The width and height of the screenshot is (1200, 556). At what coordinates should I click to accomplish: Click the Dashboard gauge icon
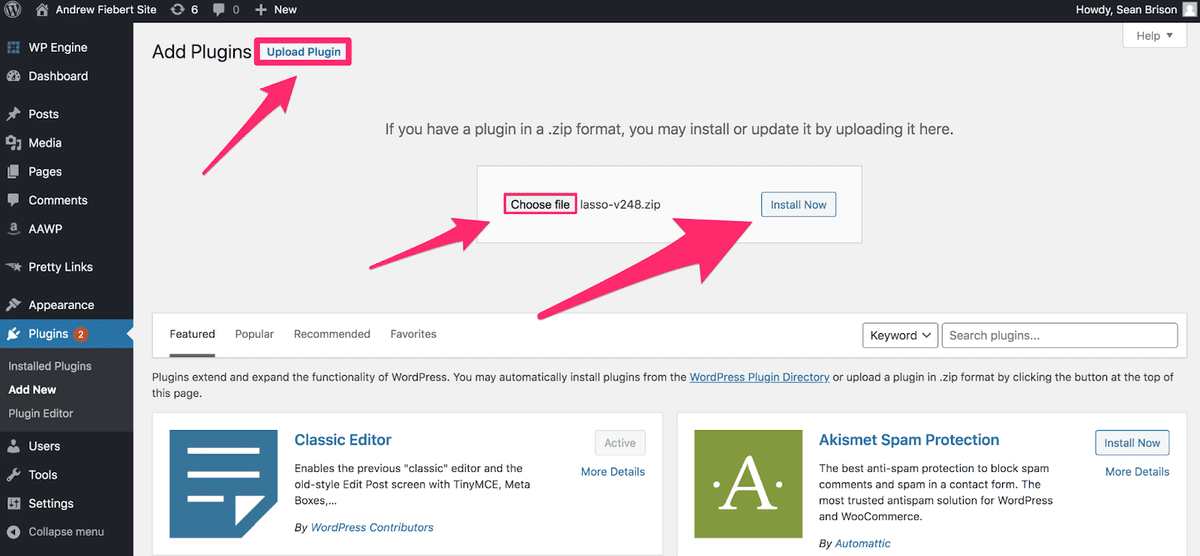click(14, 76)
